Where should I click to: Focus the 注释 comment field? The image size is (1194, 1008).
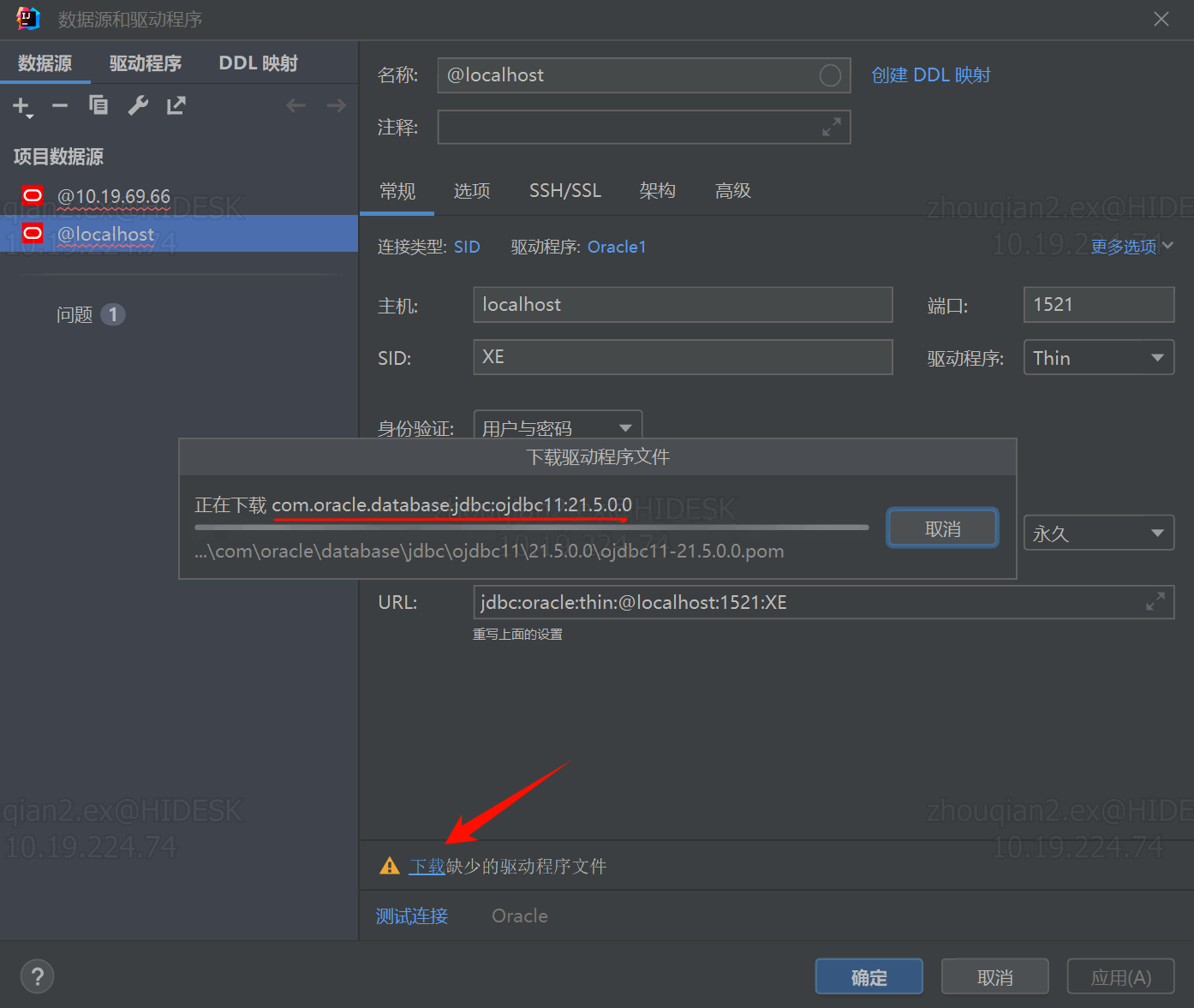tap(644, 128)
